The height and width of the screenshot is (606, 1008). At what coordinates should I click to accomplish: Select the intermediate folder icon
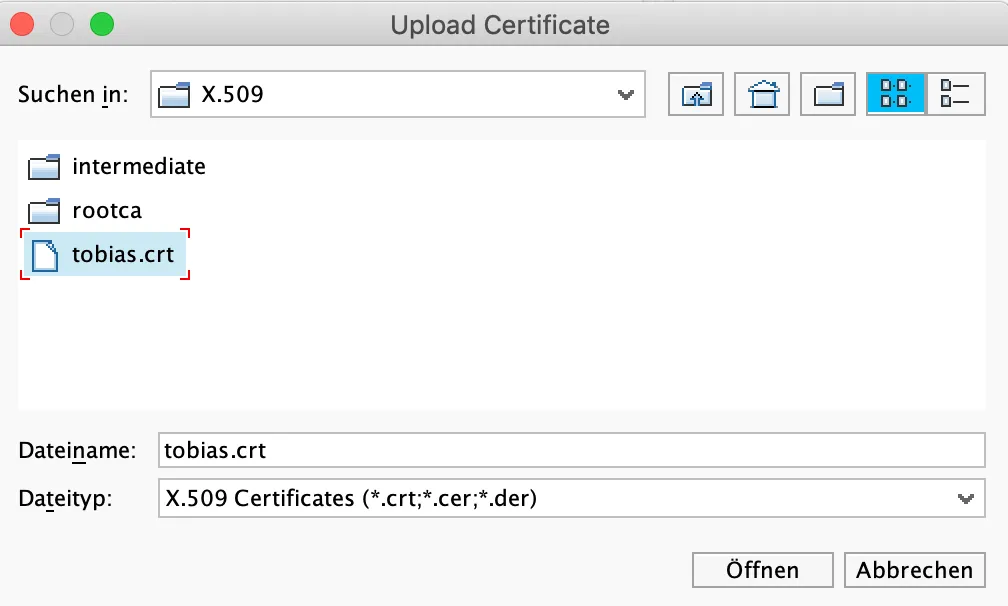(x=44, y=167)
